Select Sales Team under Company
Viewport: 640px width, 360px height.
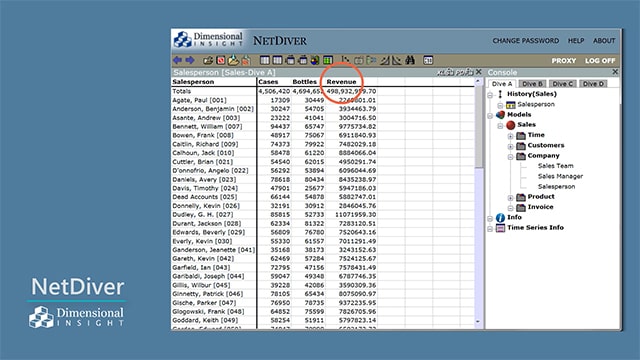click(556, 166)
